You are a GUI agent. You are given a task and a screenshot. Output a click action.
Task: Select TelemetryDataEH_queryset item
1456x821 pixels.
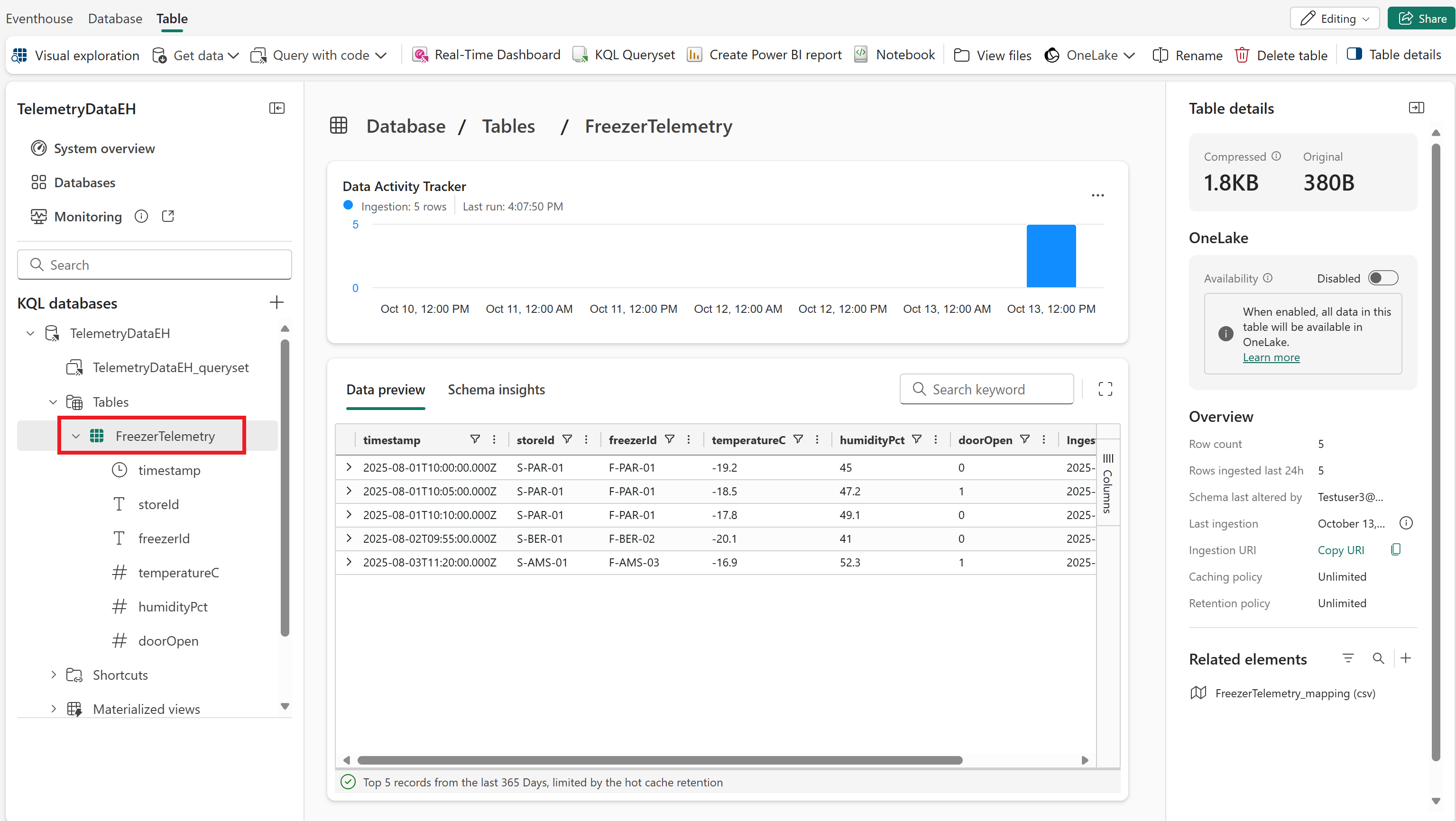(x=158, y=367)
